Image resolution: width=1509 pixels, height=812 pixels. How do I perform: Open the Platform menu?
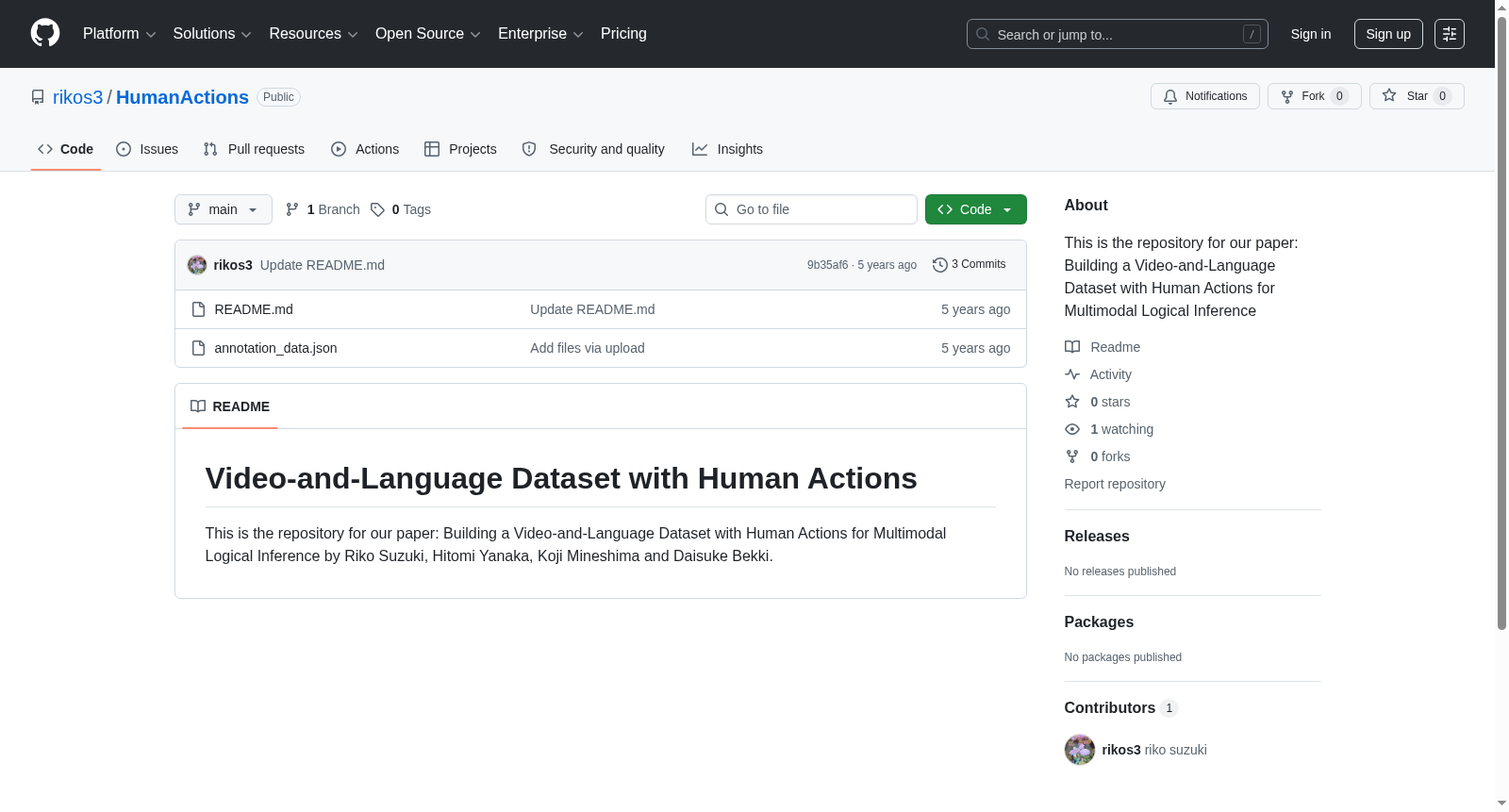tap(119, 34)
